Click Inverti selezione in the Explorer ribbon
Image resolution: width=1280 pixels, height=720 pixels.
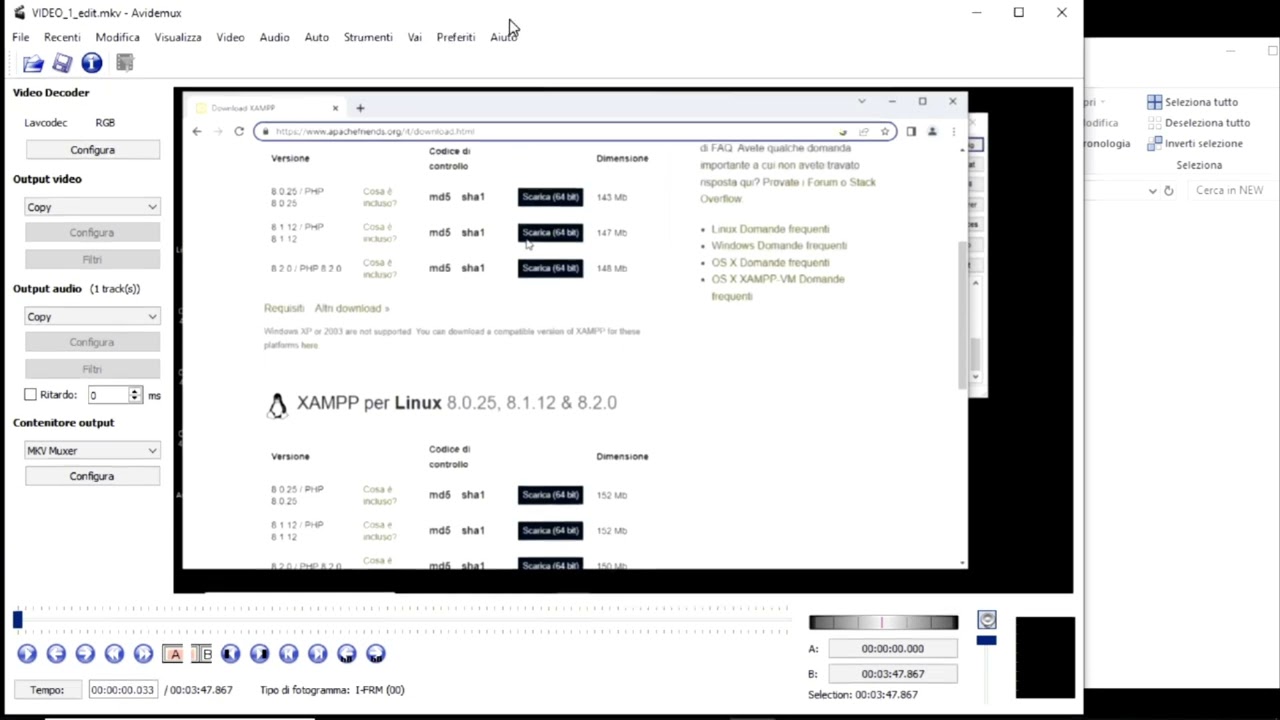click(1194, 143)
